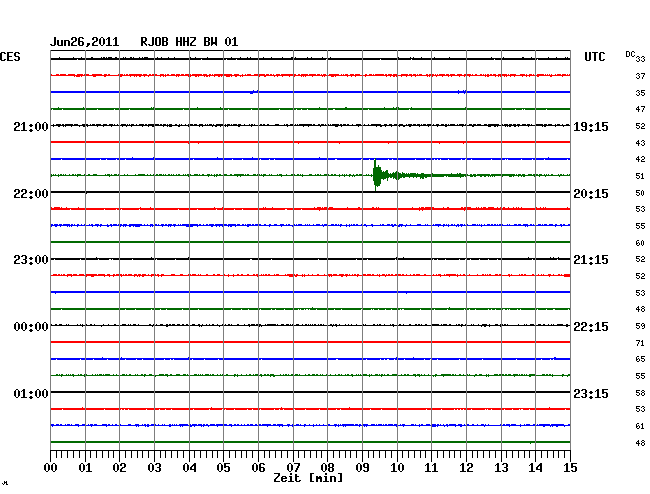Click the Zeit [min] axis title
The image size is (650, 494).
(308, 478)
